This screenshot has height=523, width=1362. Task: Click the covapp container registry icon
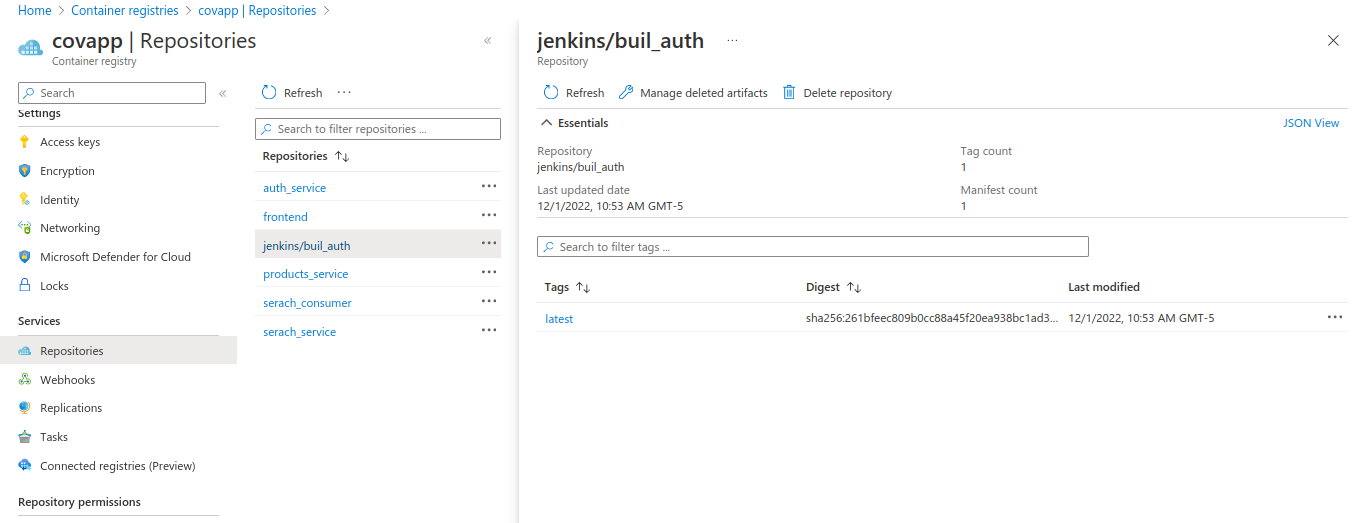click(31, 49)
